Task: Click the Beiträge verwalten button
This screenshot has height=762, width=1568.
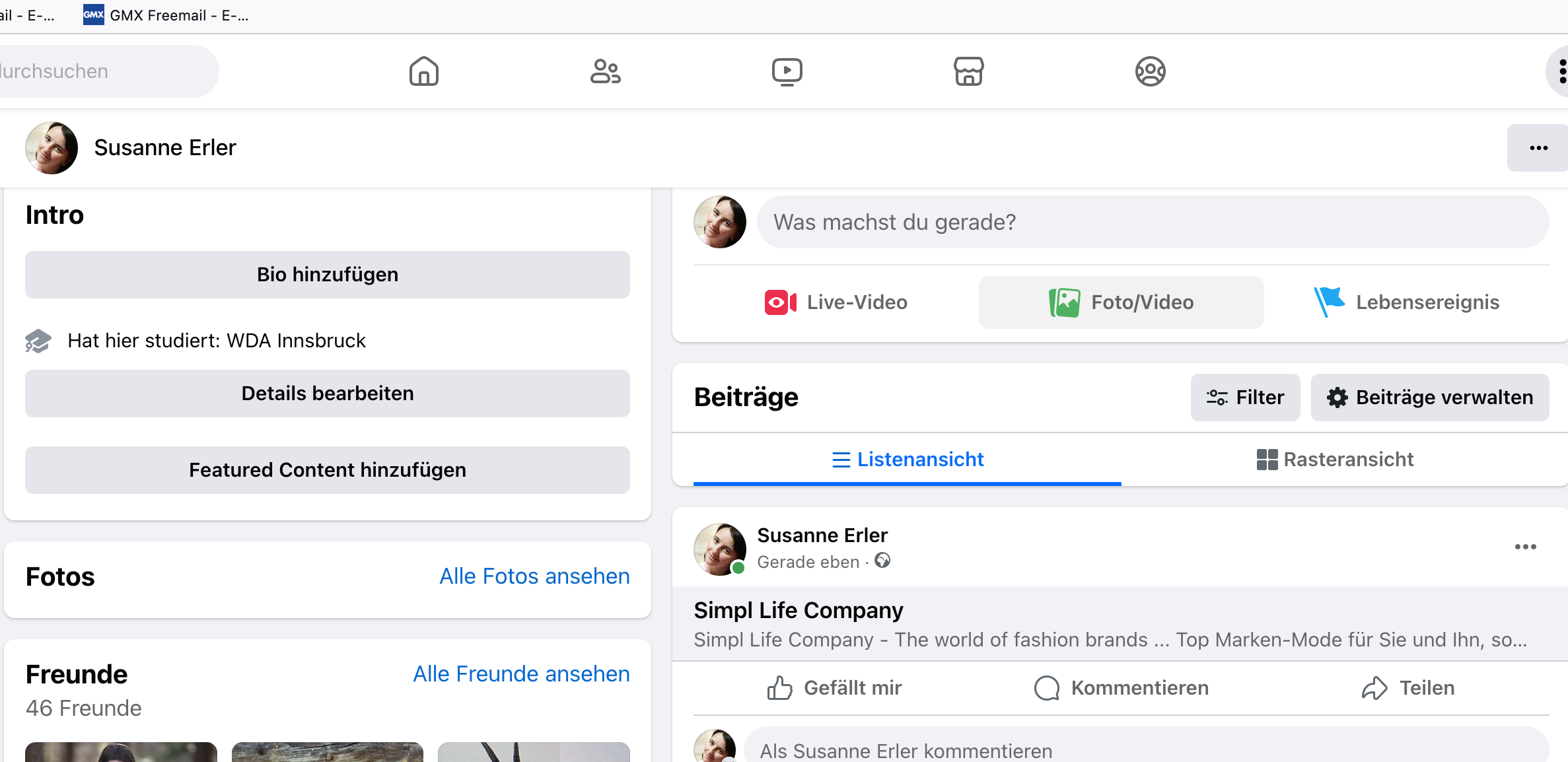Action: (1430, 398)
